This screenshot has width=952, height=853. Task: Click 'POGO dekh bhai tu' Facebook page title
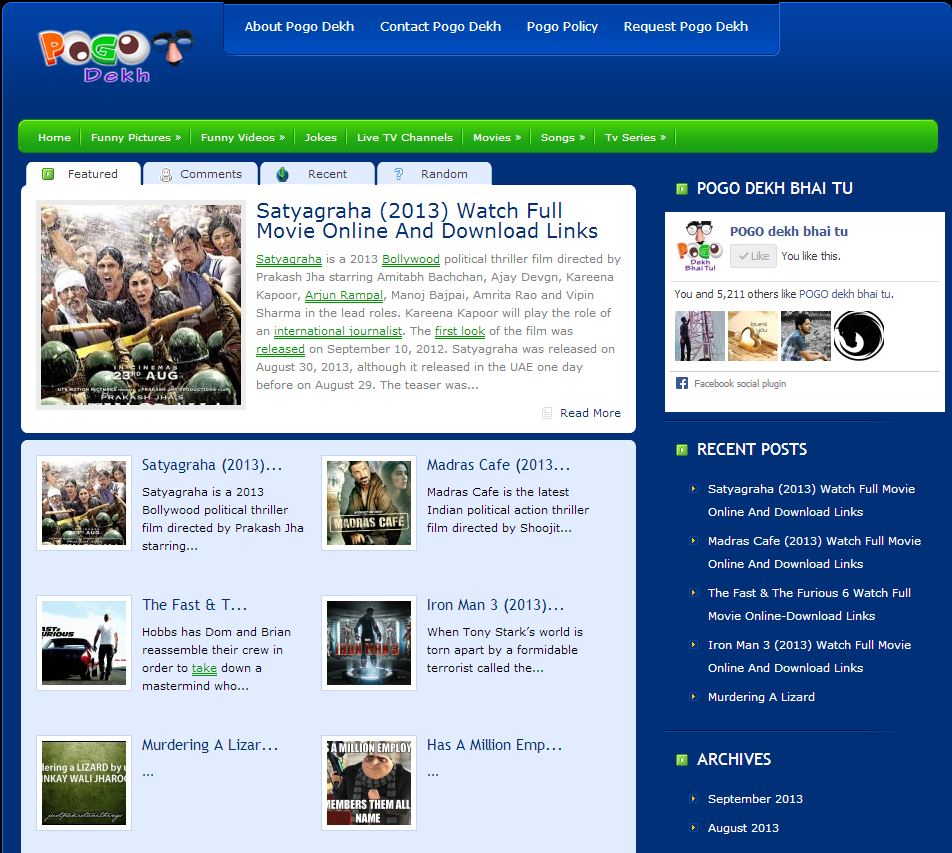click(789, 231)
